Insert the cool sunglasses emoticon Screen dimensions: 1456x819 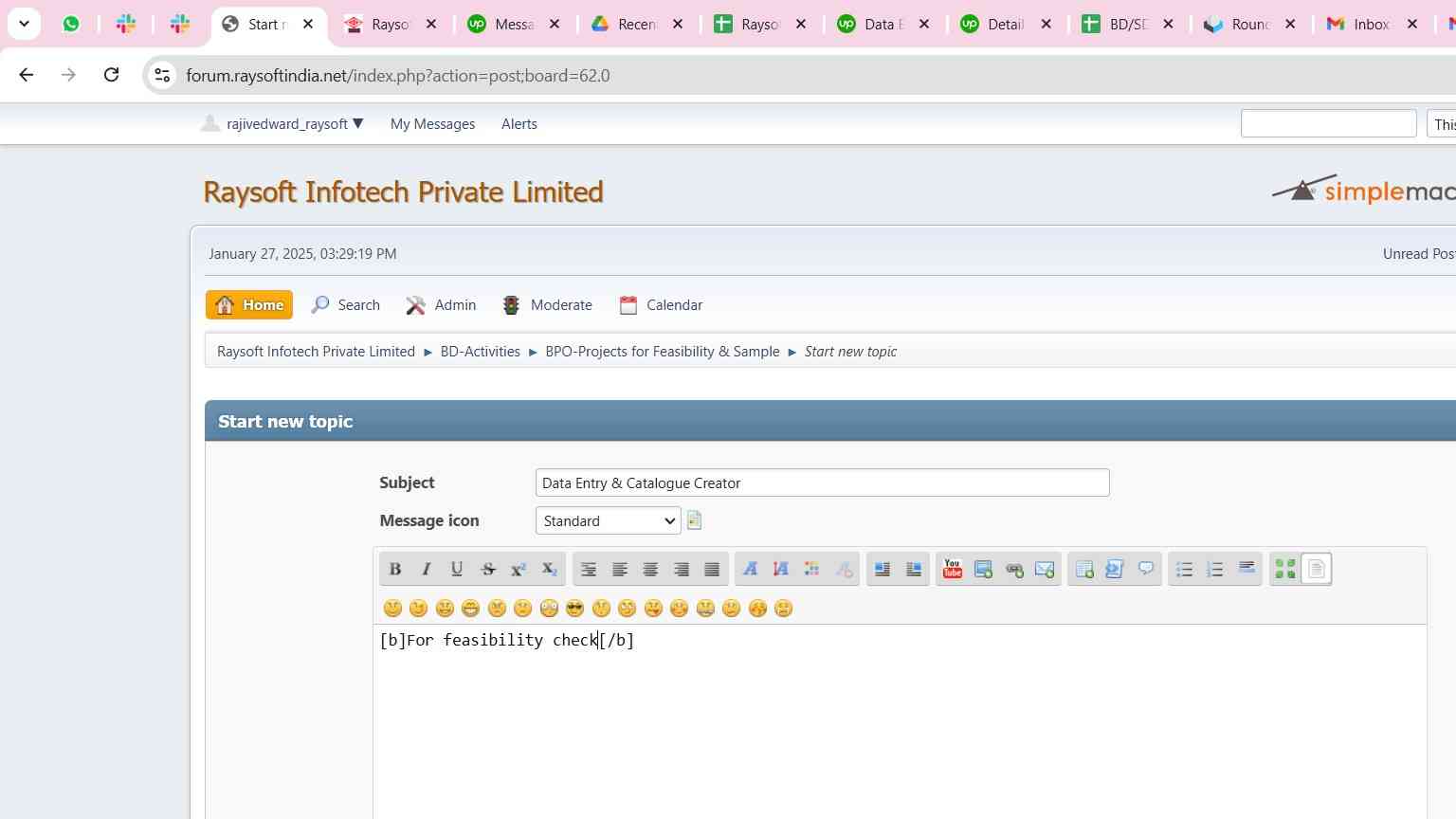click(x=574, y=609)
